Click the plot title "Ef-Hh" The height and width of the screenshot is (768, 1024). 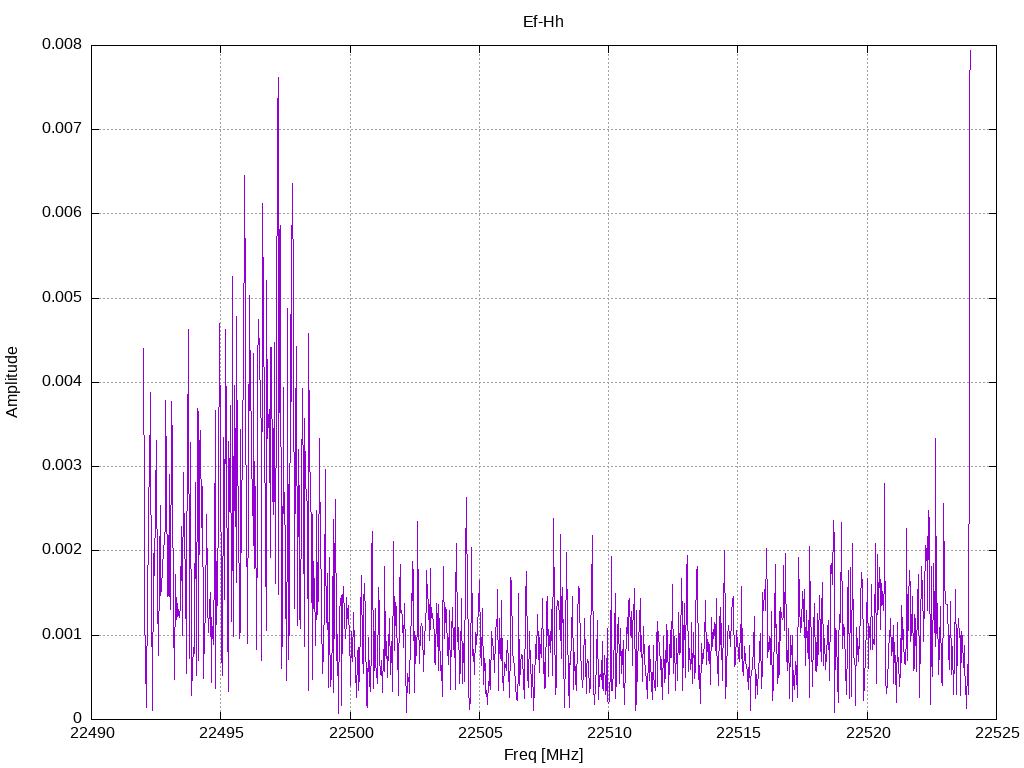(543, 22)
